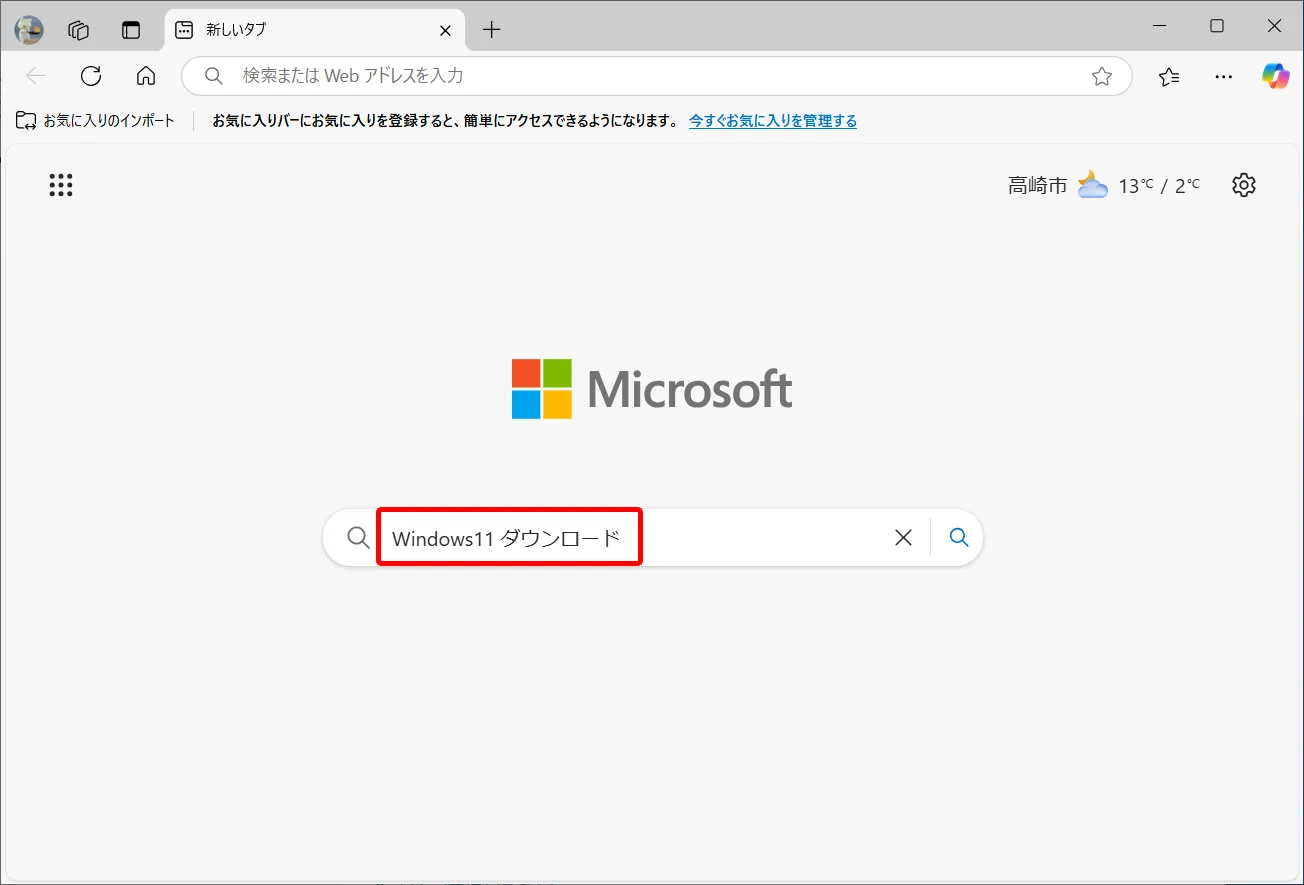This screenshot has width=1304, height=885.
Task: Open Settings and more menu
Action: coord(1223,76)
